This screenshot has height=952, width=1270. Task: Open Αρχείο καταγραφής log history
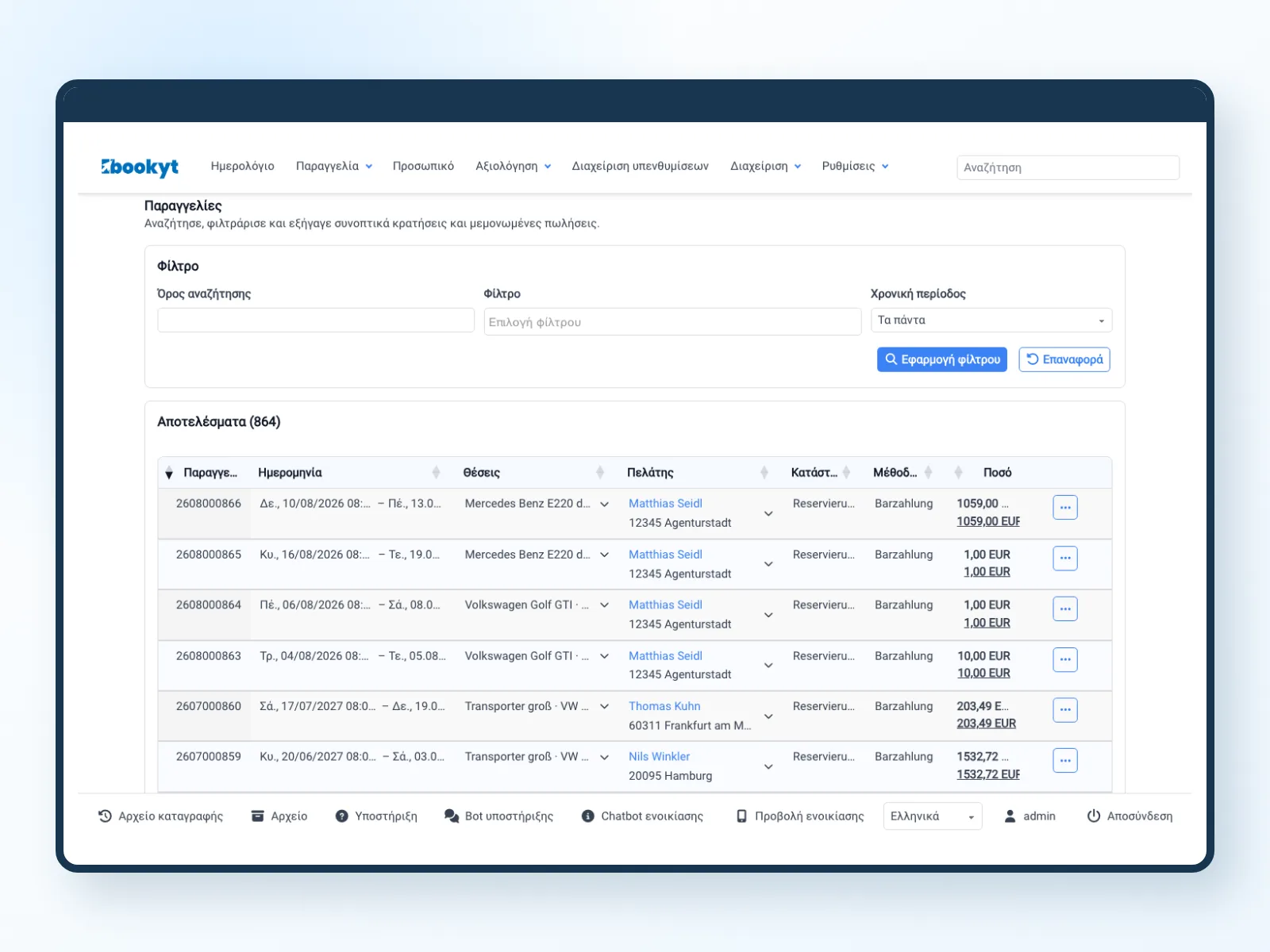tap(160, 816)
